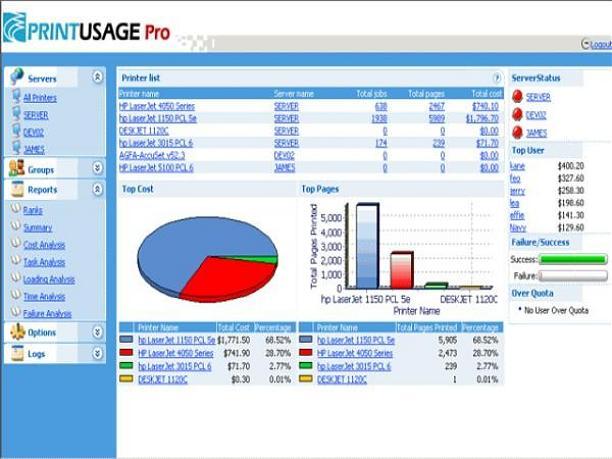Click the Groups people icon

tap(17, 168)
